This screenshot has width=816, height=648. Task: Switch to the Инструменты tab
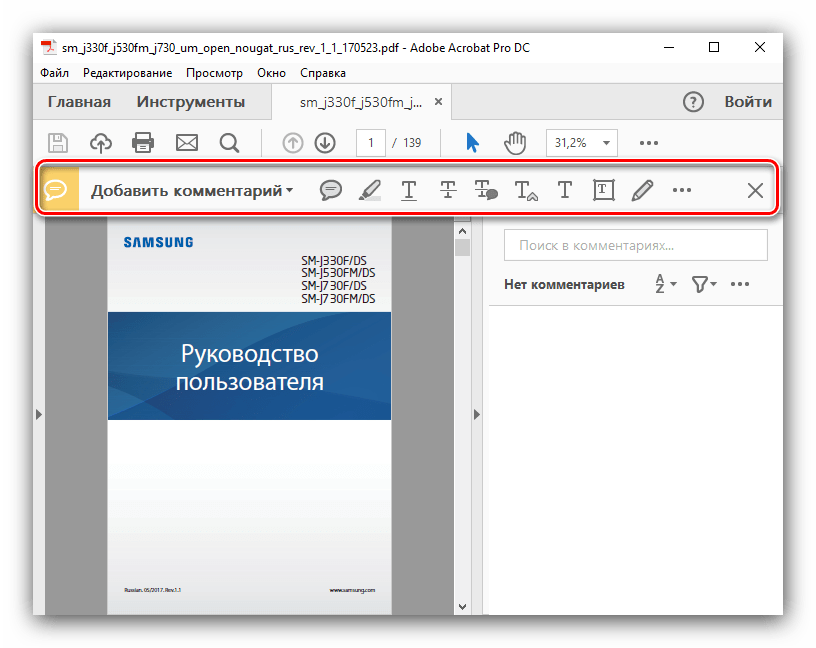(x=191, y=102)
